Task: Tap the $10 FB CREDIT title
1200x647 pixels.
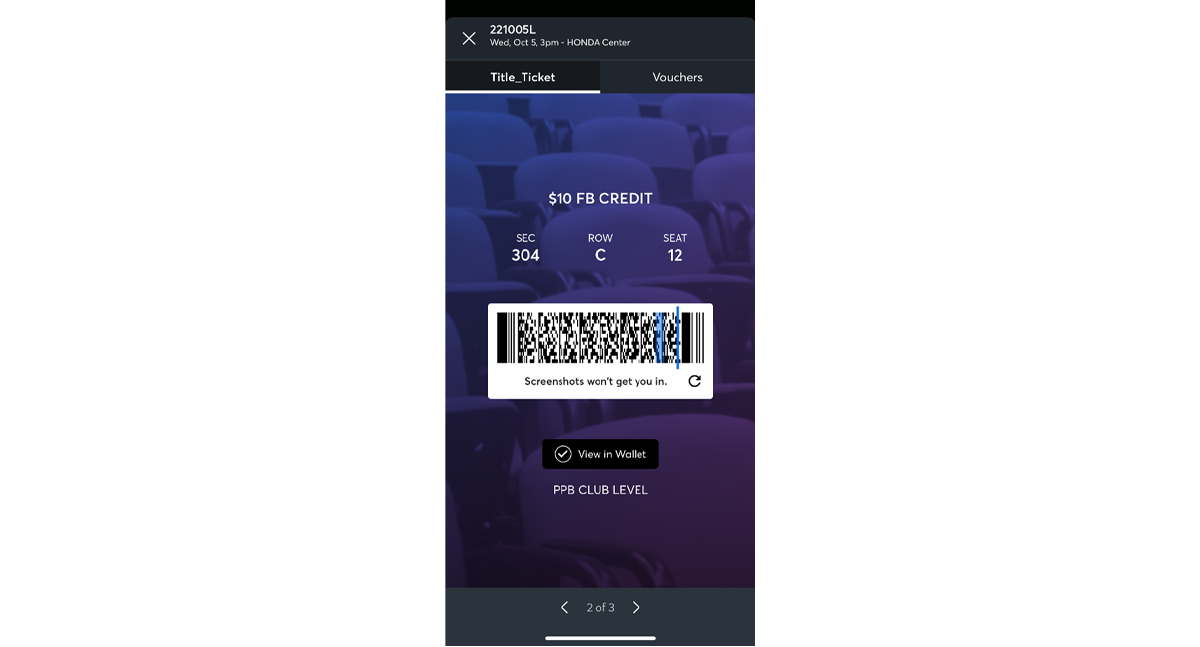Action: click(x=600, y=199)
